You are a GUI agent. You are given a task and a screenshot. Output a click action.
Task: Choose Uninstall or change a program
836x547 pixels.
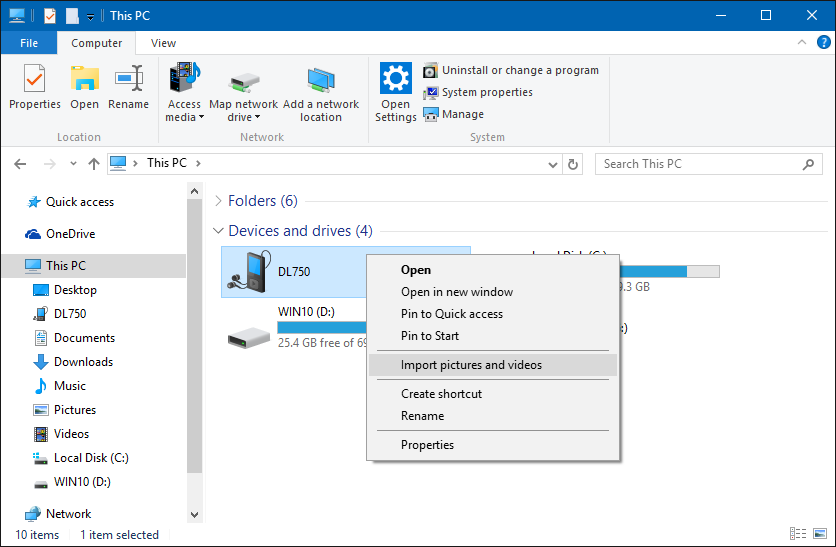[x=511, y=70]
